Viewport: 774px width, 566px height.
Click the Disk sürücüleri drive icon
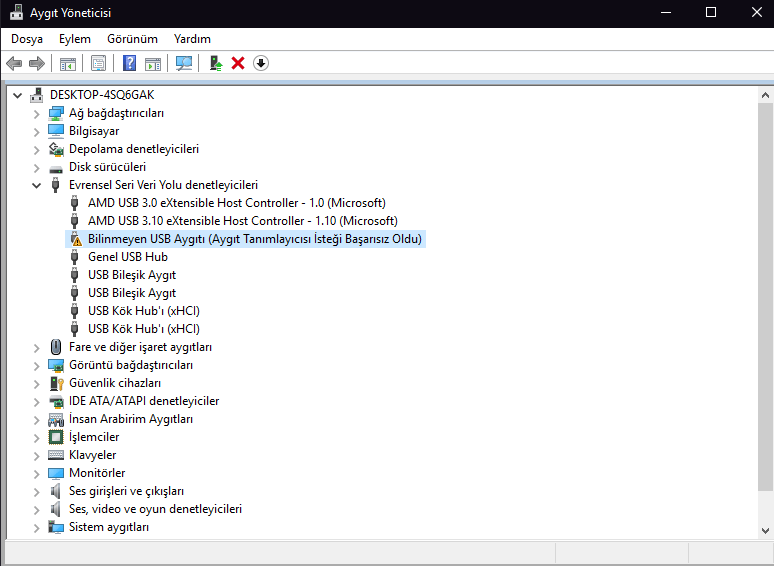[56, 169]
